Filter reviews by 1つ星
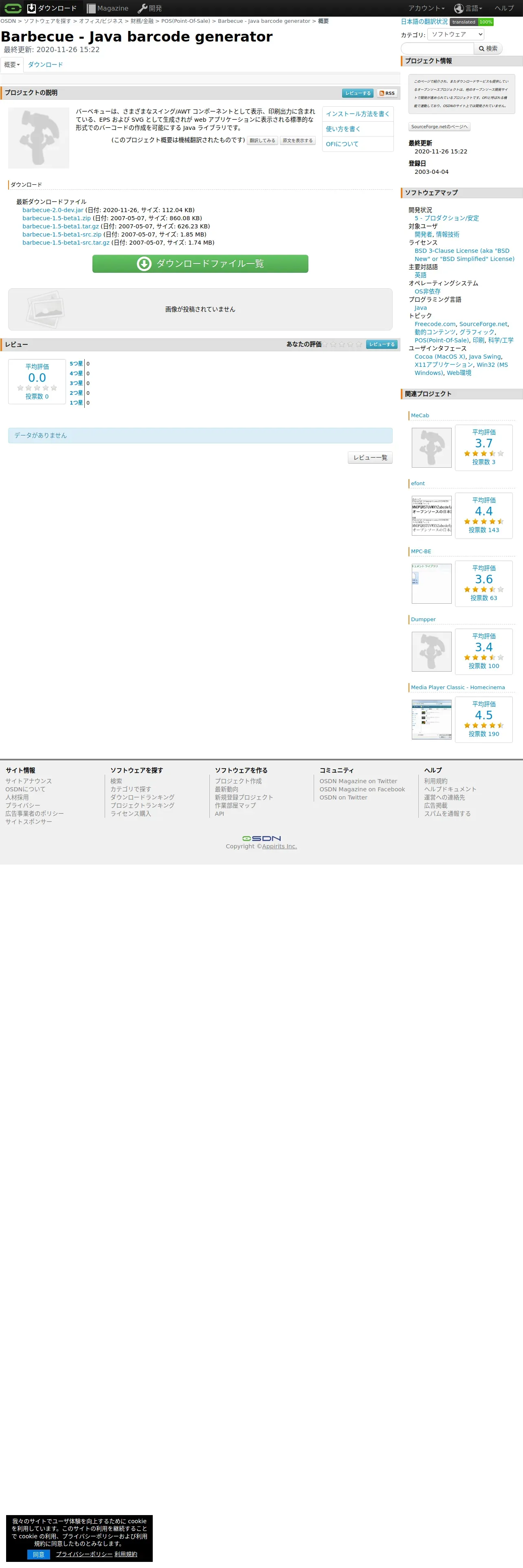The width and height of the screenshot is (523, 1568). (76, 403)
